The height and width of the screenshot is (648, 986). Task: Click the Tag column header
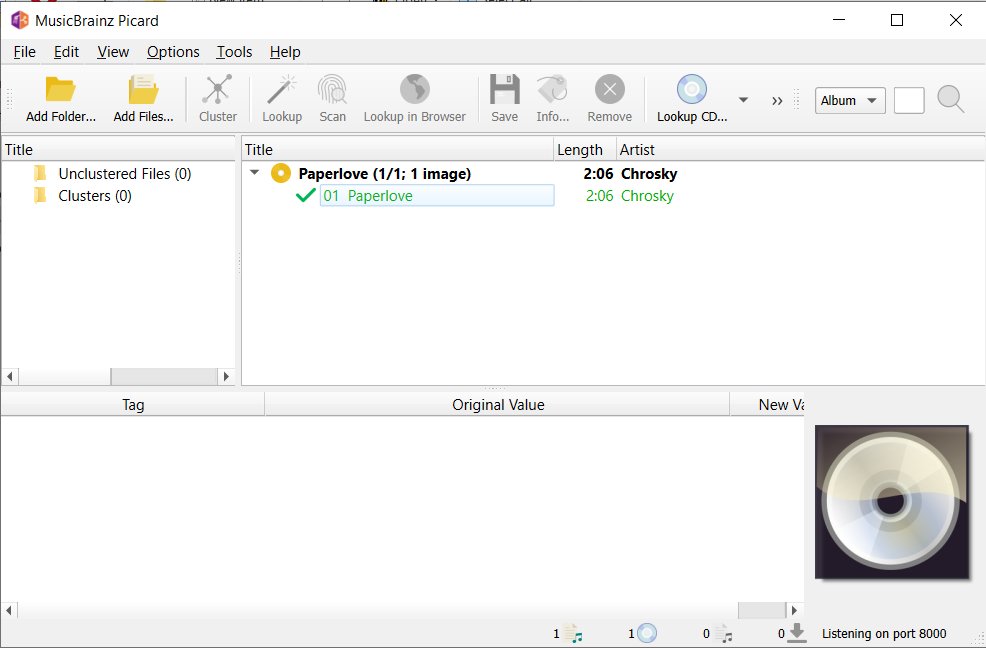[x=133, y=405]
